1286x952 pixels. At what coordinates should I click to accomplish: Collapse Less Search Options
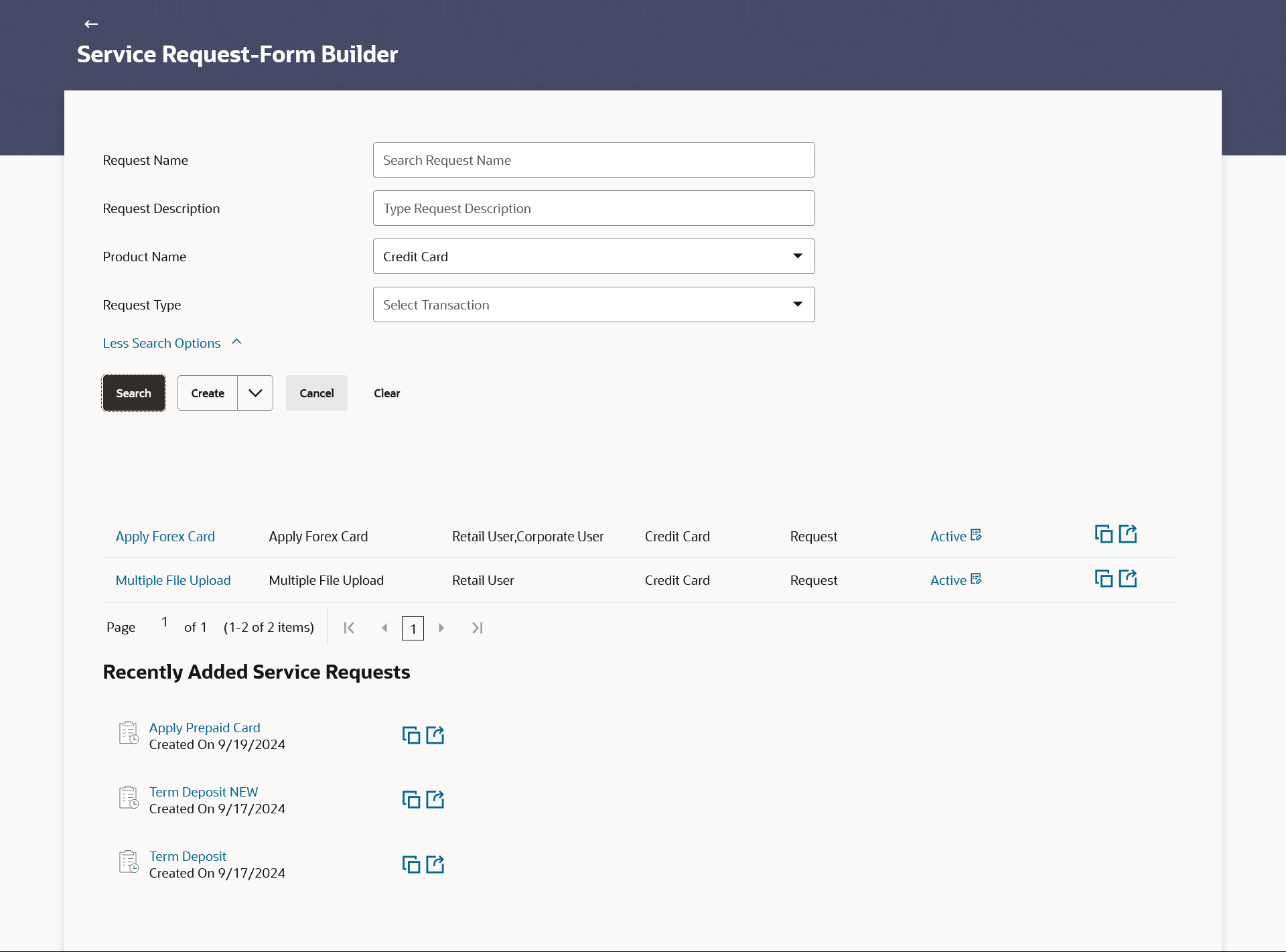[x=171, y=343]
